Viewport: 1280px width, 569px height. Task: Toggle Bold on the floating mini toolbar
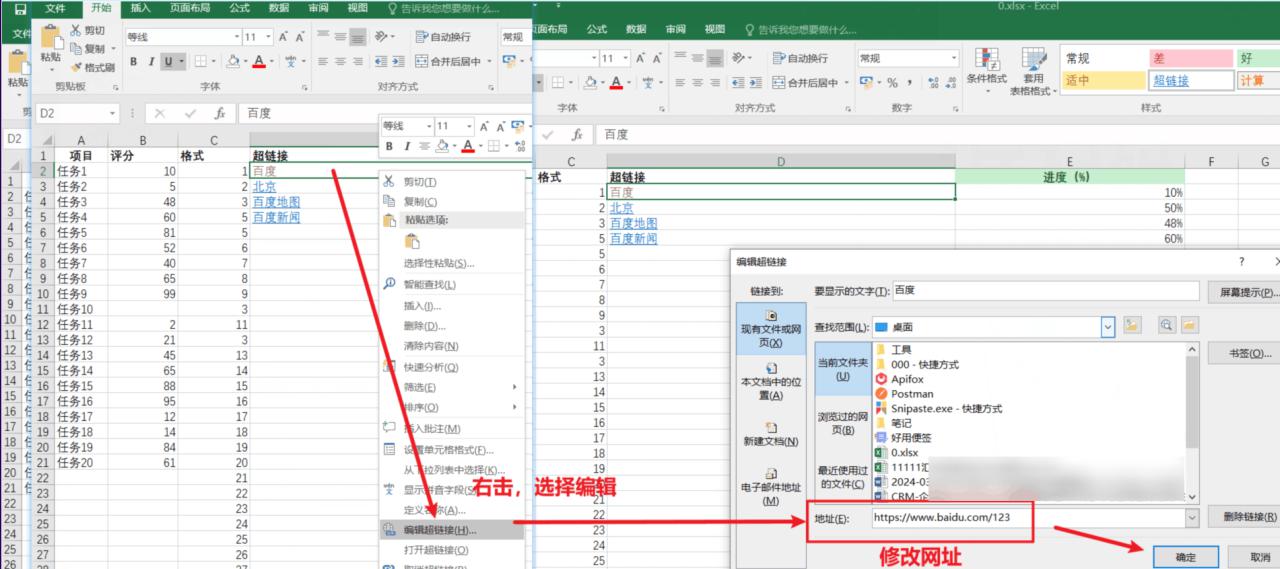coord(390,147)
